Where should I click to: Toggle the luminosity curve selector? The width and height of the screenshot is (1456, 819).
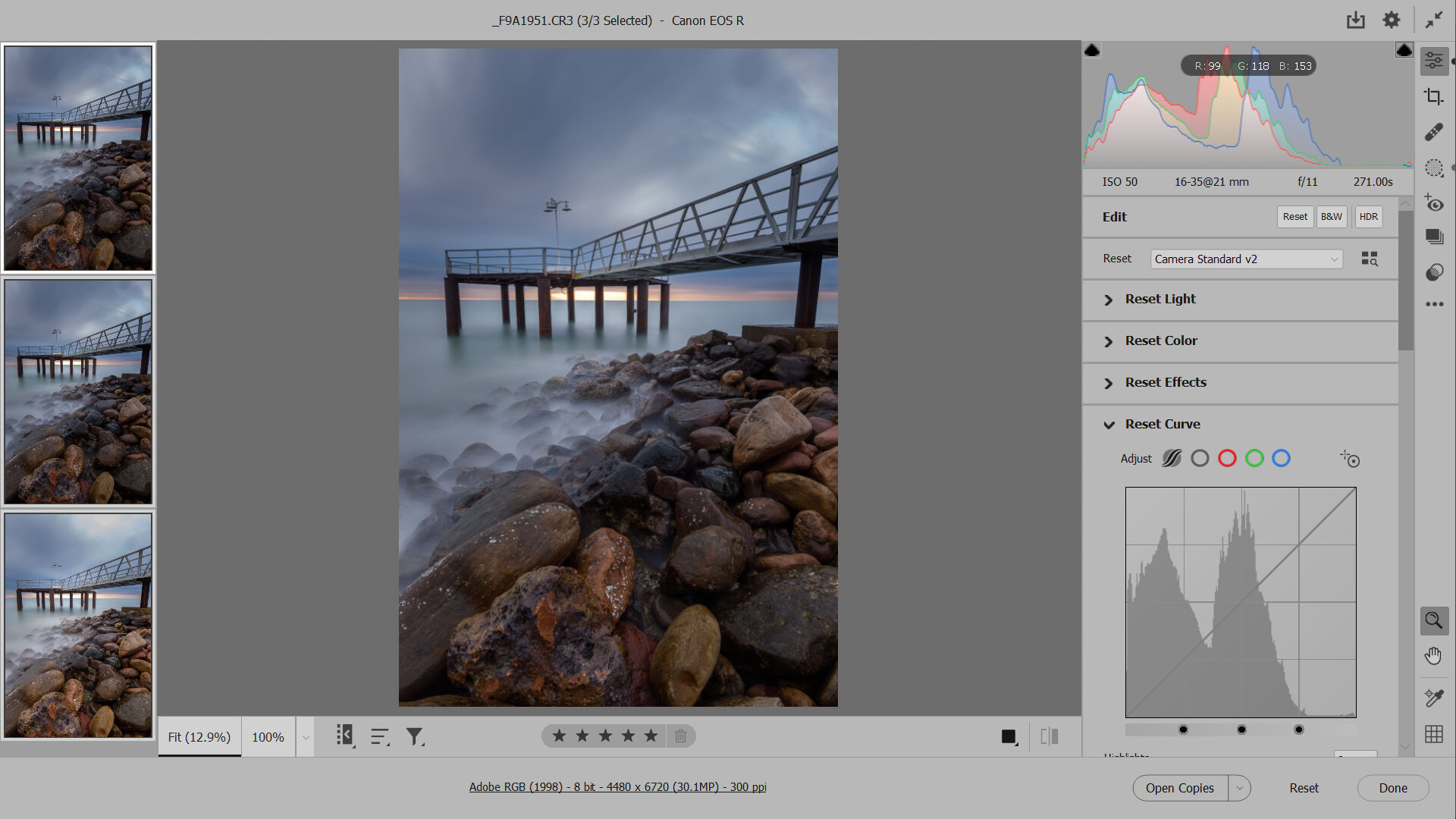[x=1172, y=458]
